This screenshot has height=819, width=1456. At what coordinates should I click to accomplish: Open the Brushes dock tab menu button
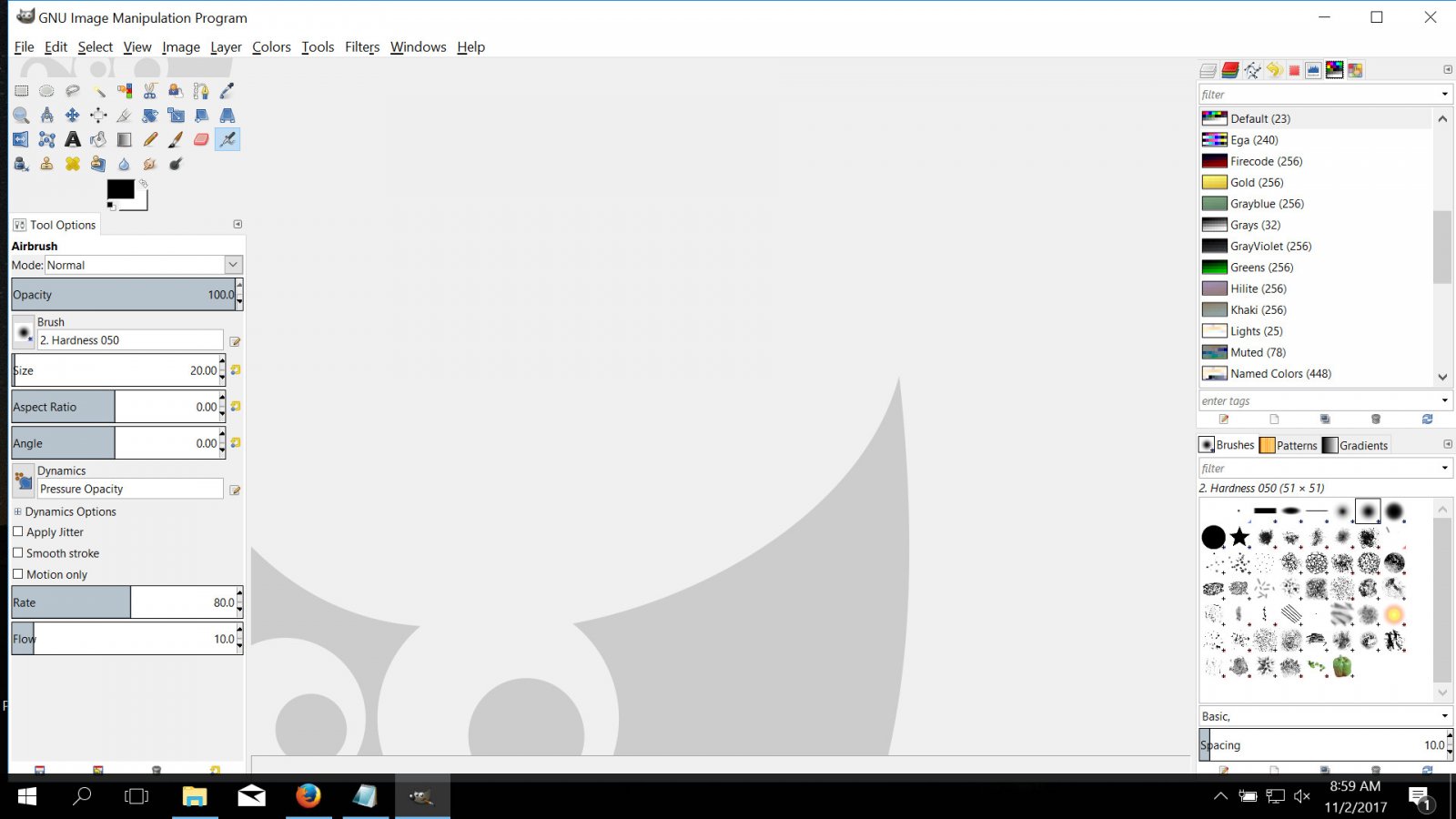1448,444
